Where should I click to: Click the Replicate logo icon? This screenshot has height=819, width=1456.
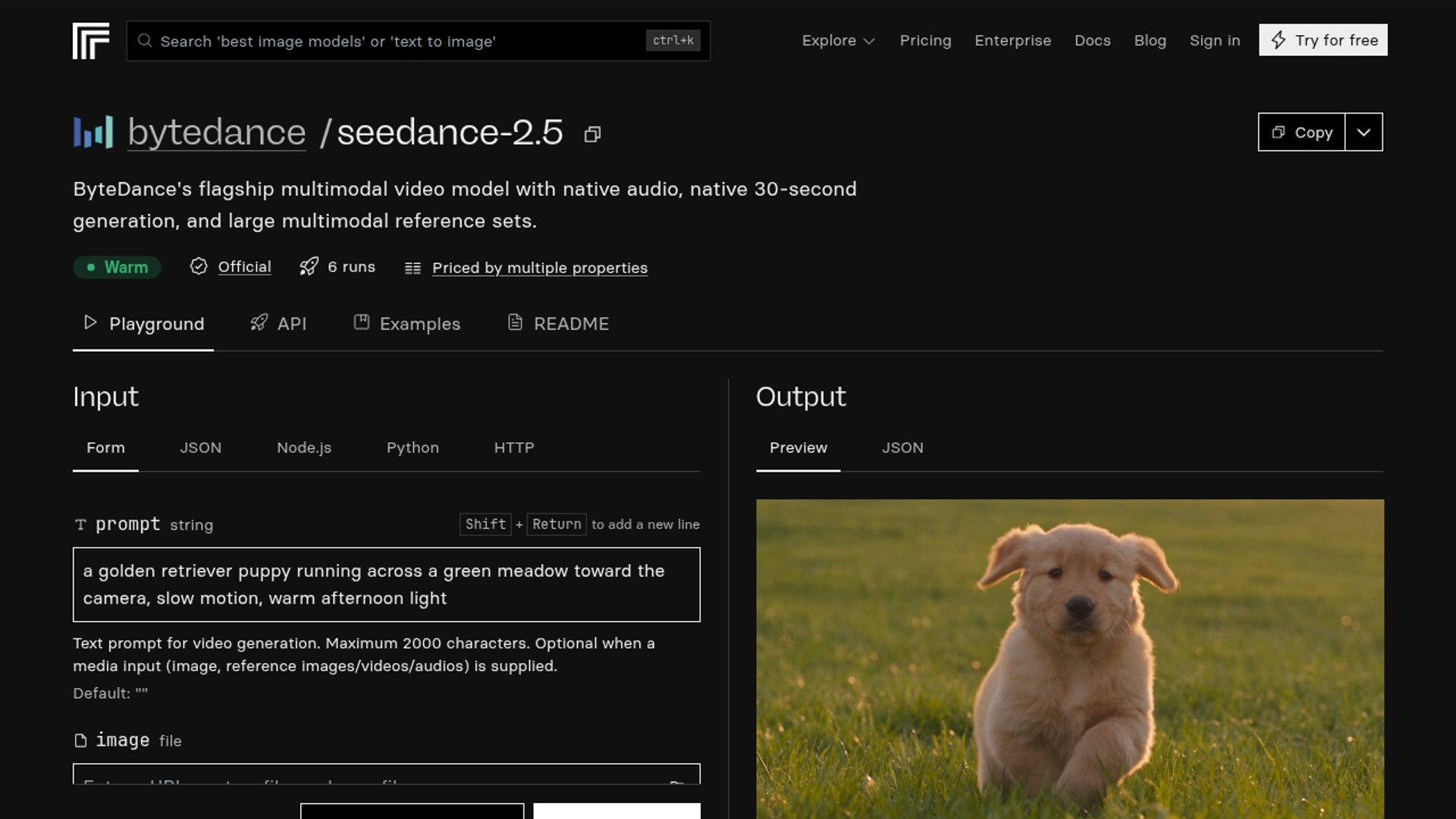coord(91,41)
